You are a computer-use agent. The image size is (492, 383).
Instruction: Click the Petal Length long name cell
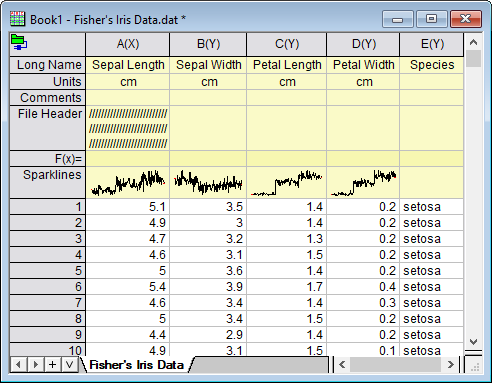(x=287, y=65)
